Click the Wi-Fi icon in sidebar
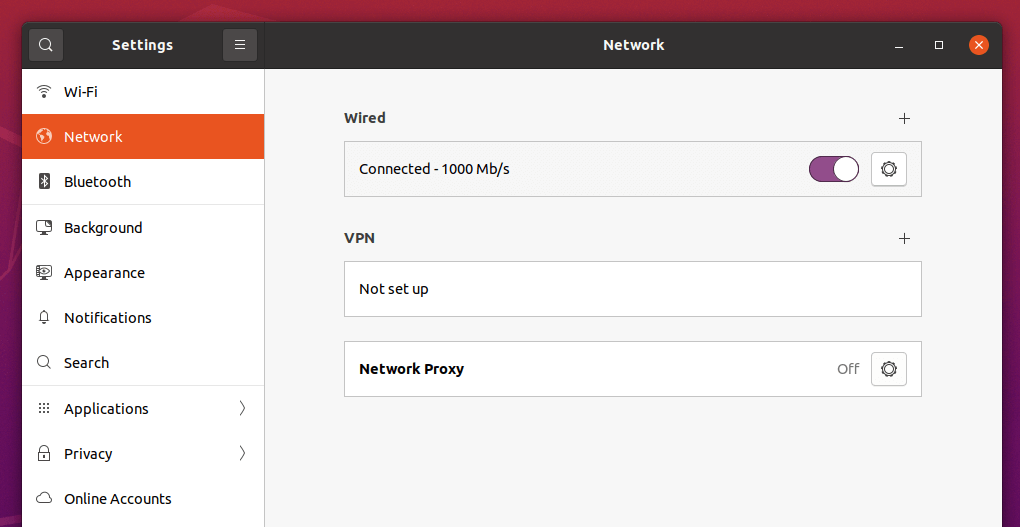 (x=44, y=92)
